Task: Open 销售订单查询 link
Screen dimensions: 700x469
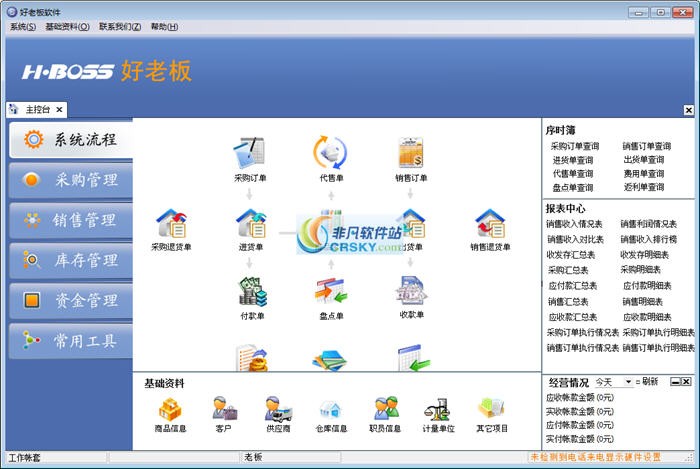Action: point(647,146)
